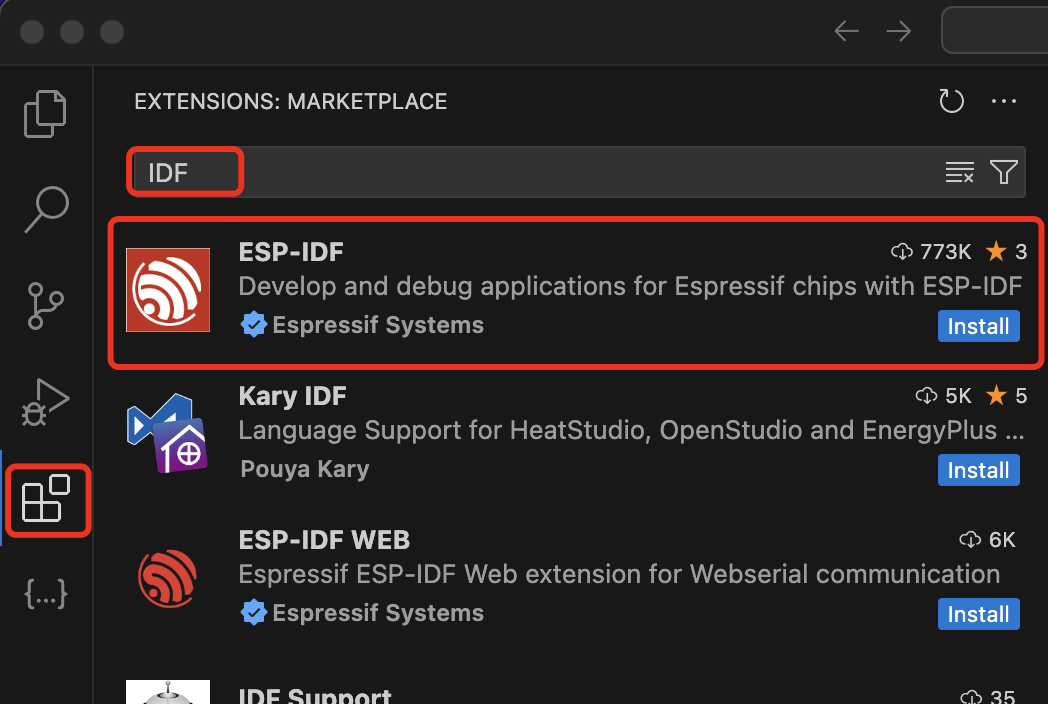The width and height of the screenshot is (1048, 704).
Task: Select the ESP-IDF WEB extension title
Action: click(324, 540)
